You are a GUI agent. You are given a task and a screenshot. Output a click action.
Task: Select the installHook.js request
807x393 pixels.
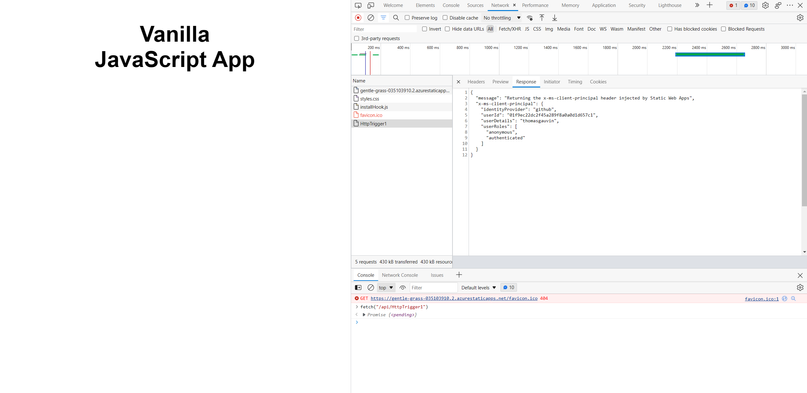[x=401, y=107]
